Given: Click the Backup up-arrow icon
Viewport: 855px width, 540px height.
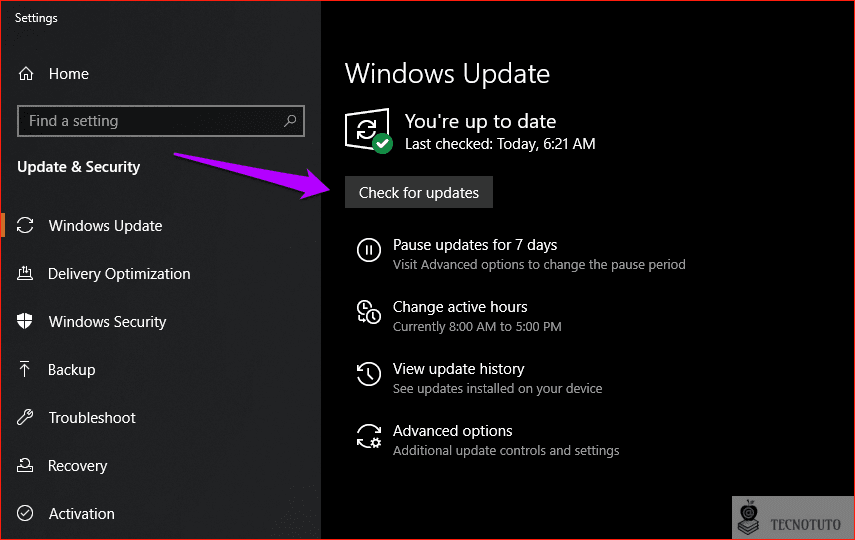Looking at the screenshot, I should [x=25, y=369].
